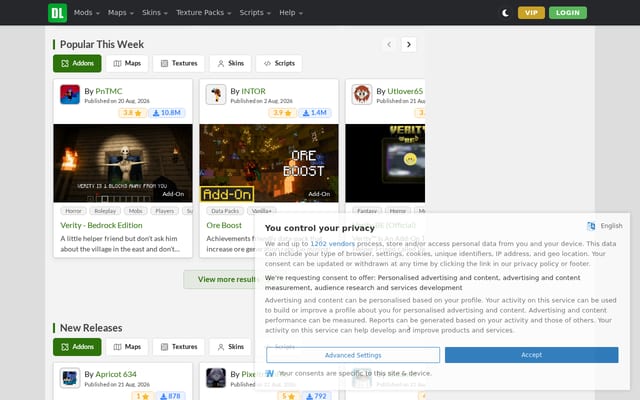640x400 pixels.
Task: Click the 1.4M downloads badge
Action: (x=314, y=113)
